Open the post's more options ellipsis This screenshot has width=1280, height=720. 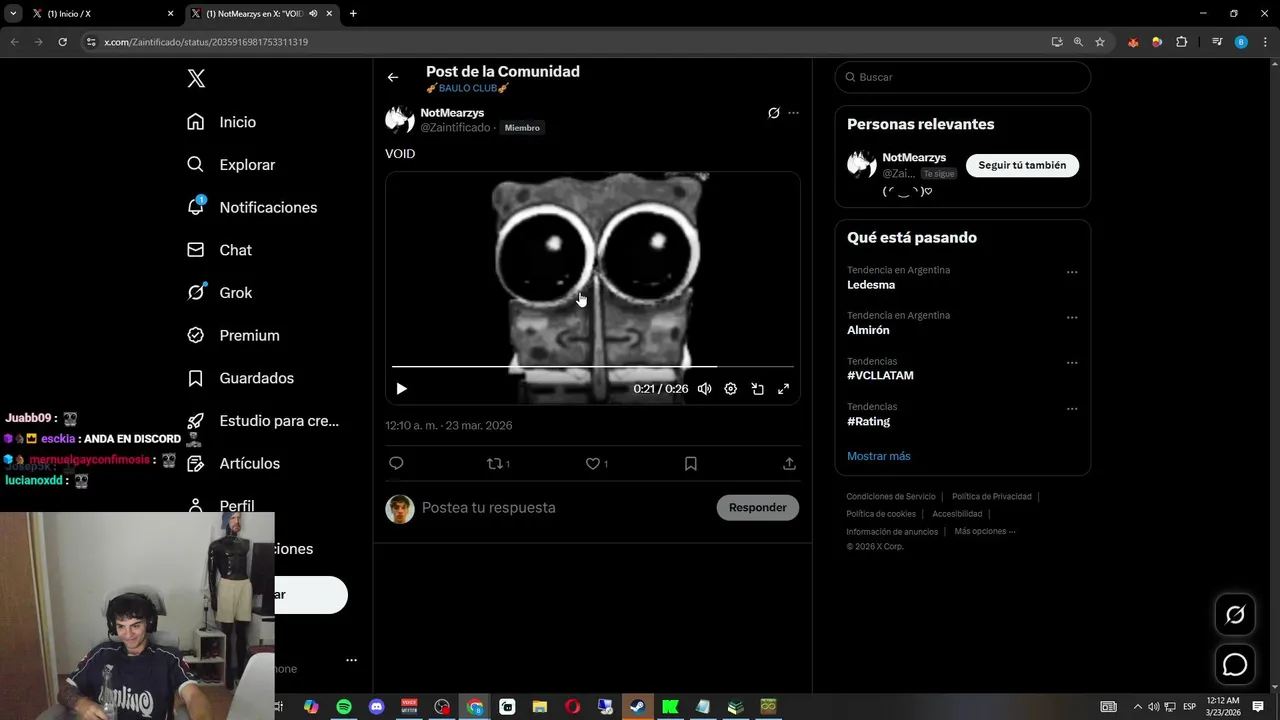(x=793, y=113)
